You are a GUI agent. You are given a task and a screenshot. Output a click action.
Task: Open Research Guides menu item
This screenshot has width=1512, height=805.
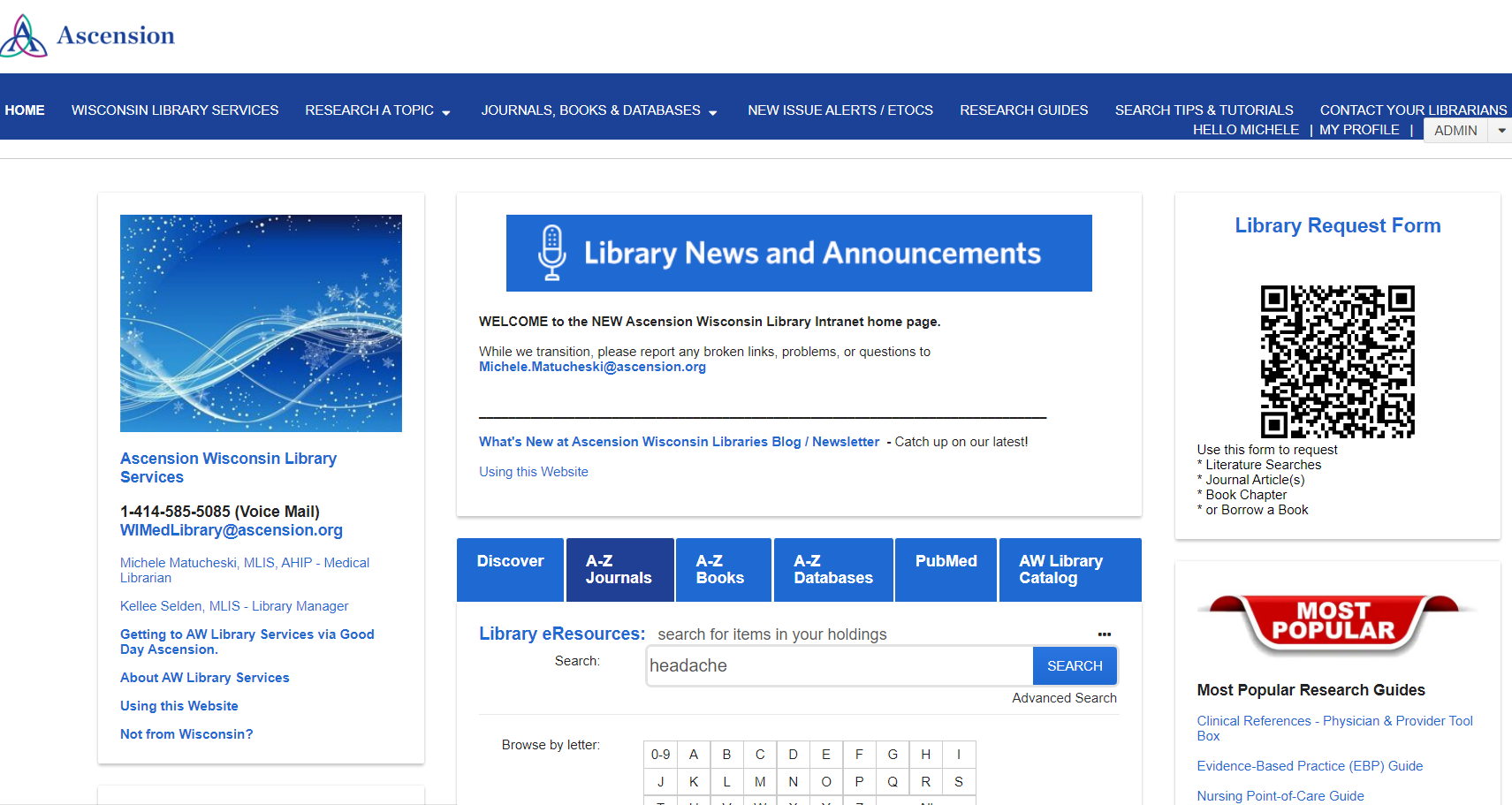(x=1024, y=110)
